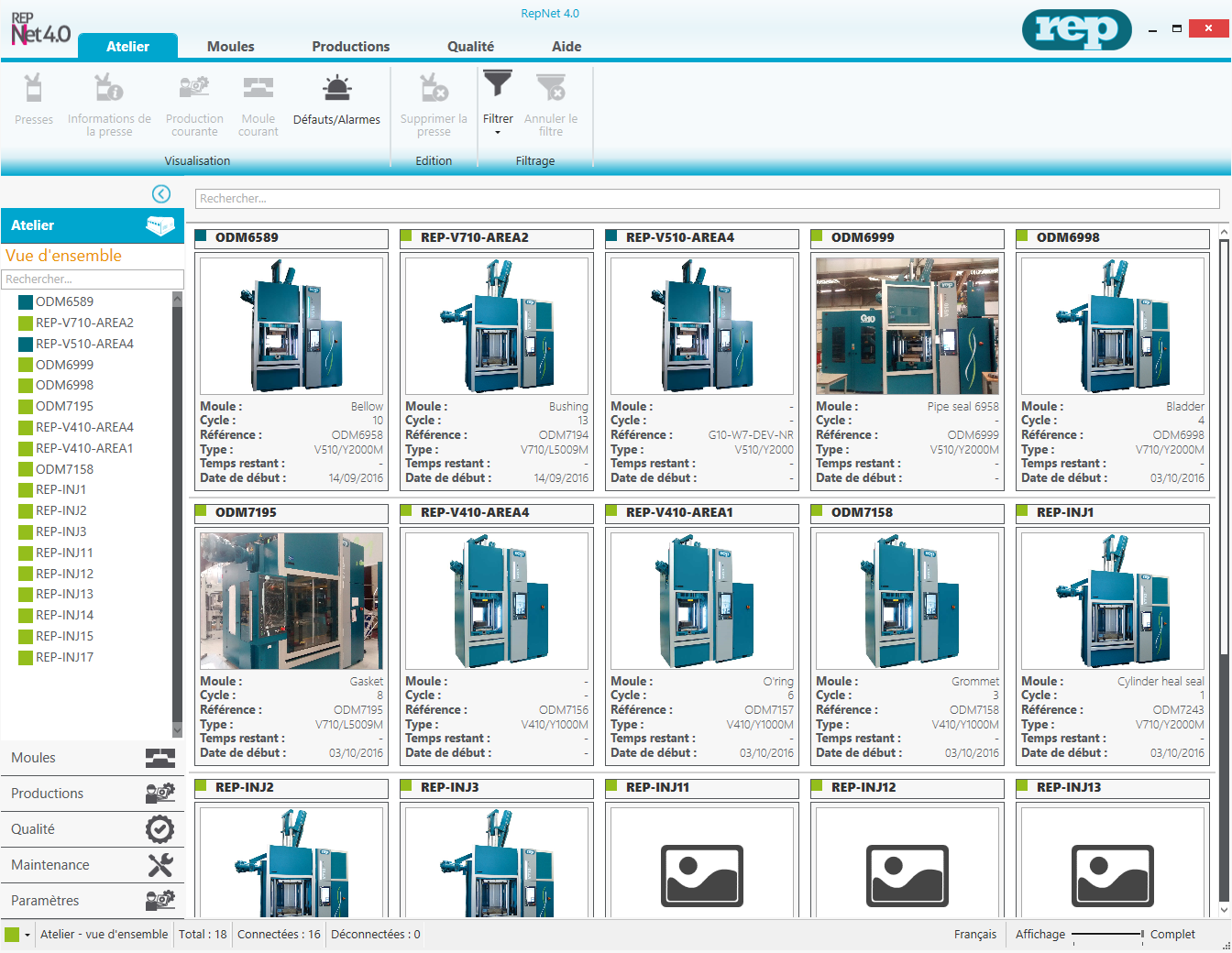
Task: Collapse the Atelier sidebar with the chevron
Action: [161, 194]
